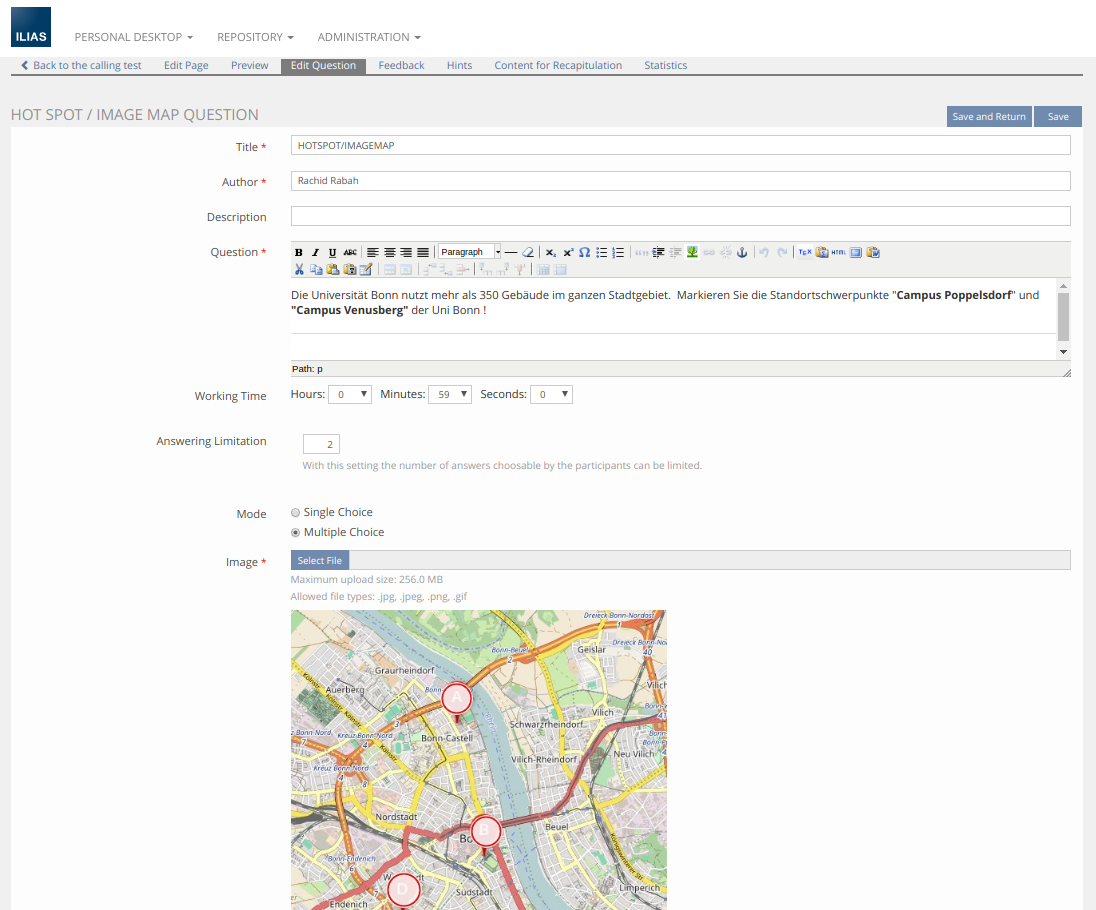The image size is (1096, 910).
Task: Apply italic formatting in the editor
Action: (x=315, y=253)
